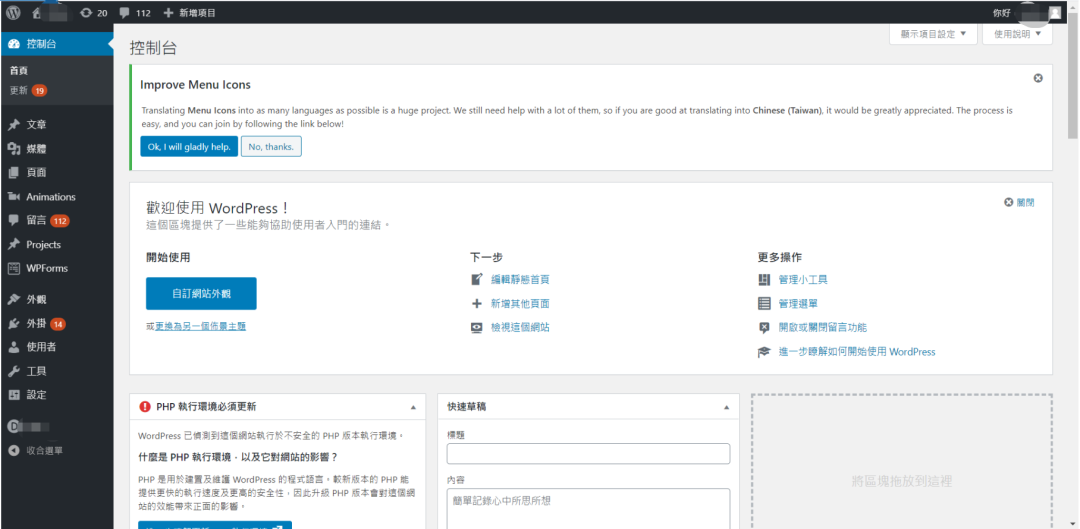Open the site home icon in admin bar
Screen dimensions: 1080x529
37,12
